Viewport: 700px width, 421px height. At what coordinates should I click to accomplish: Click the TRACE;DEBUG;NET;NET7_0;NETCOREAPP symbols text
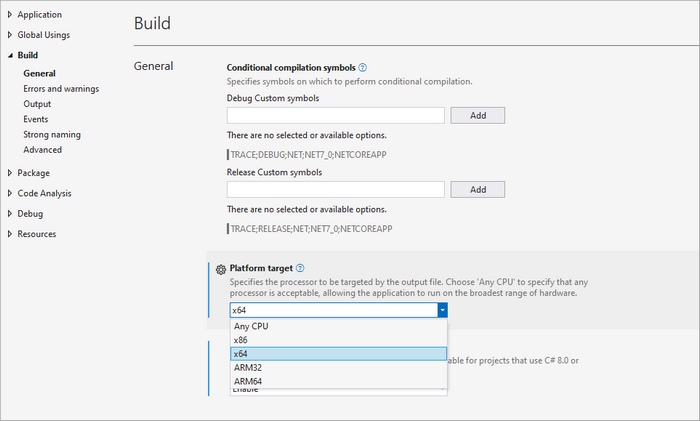(x=308, y=154)
